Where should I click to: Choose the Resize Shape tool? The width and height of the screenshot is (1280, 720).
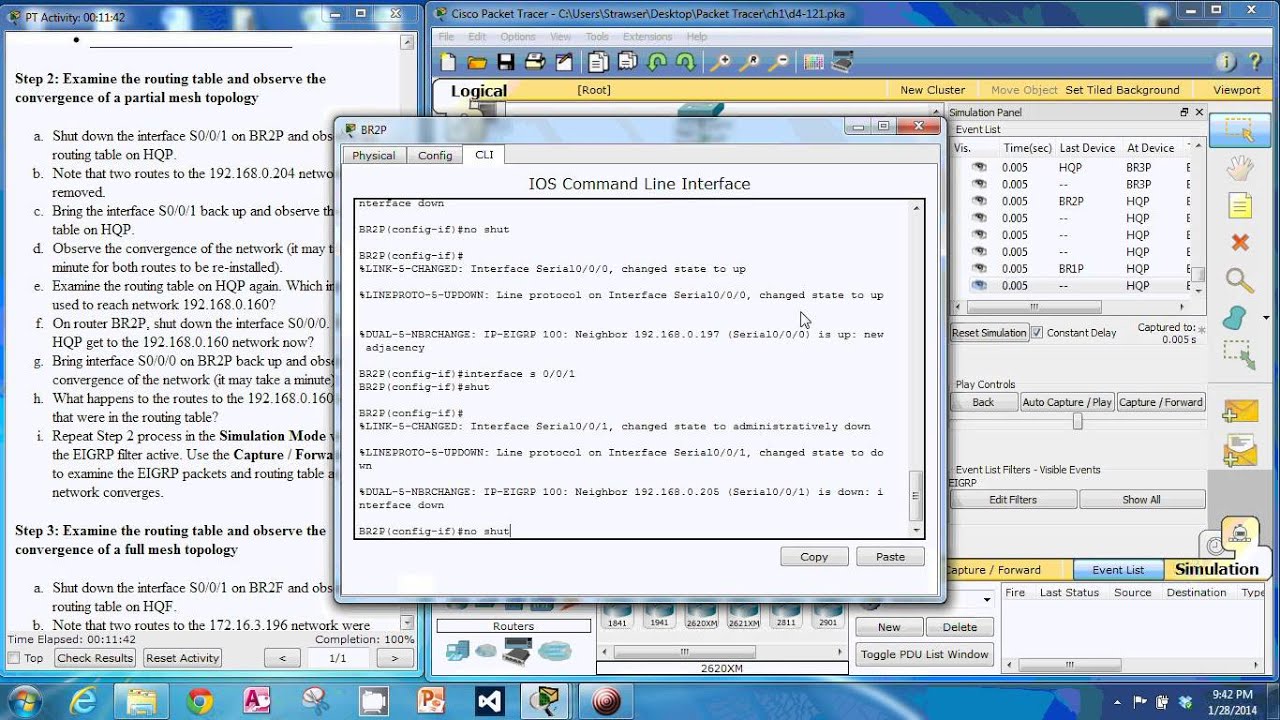click(x=1240, y=355)
